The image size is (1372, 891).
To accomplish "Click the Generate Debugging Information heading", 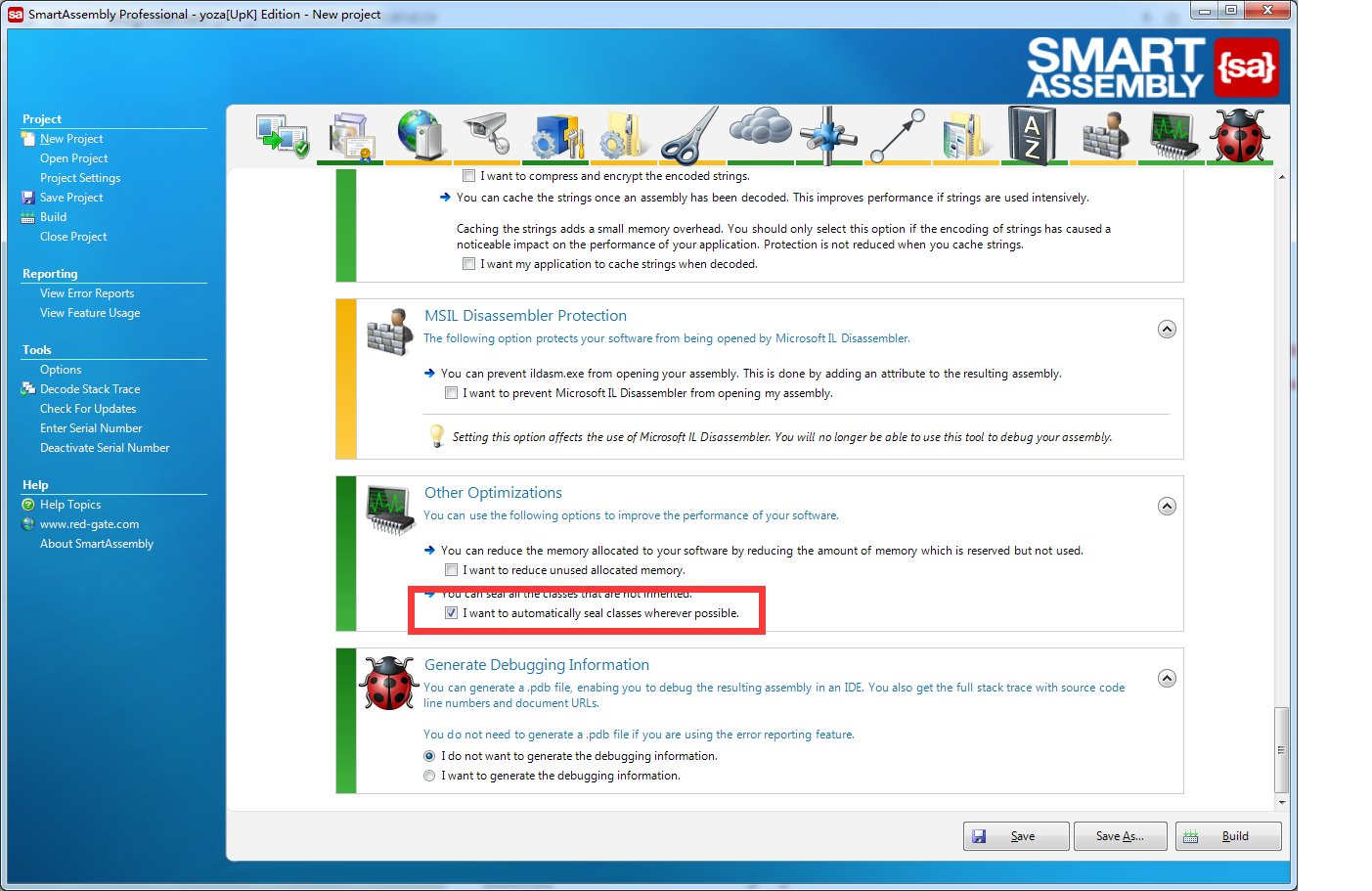I will [x=536, y=665].
